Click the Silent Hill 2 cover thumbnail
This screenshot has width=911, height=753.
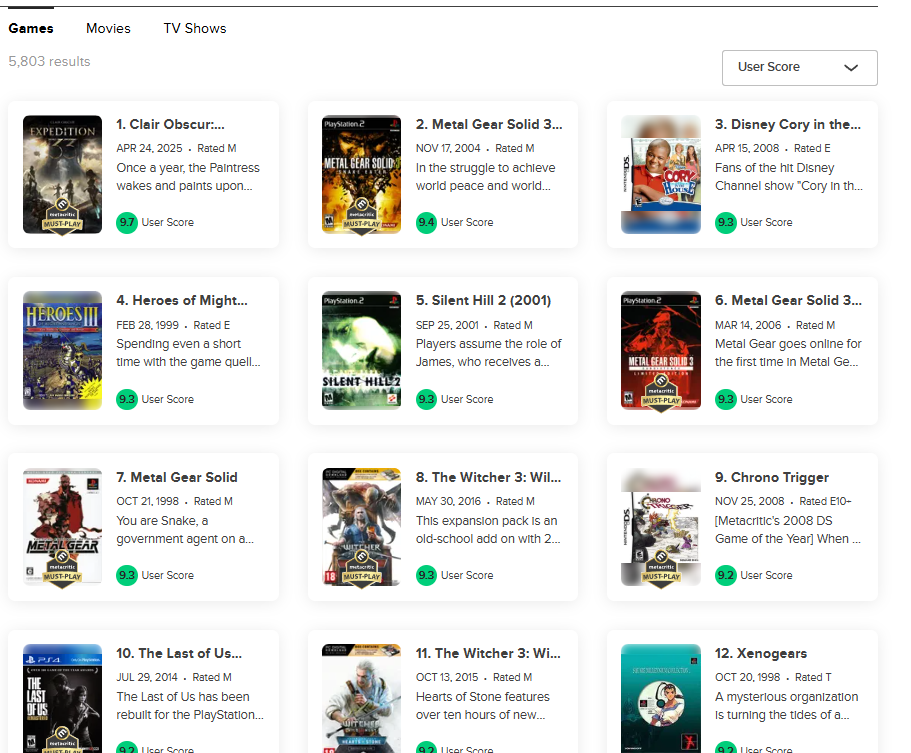click(x=361, y=351)
